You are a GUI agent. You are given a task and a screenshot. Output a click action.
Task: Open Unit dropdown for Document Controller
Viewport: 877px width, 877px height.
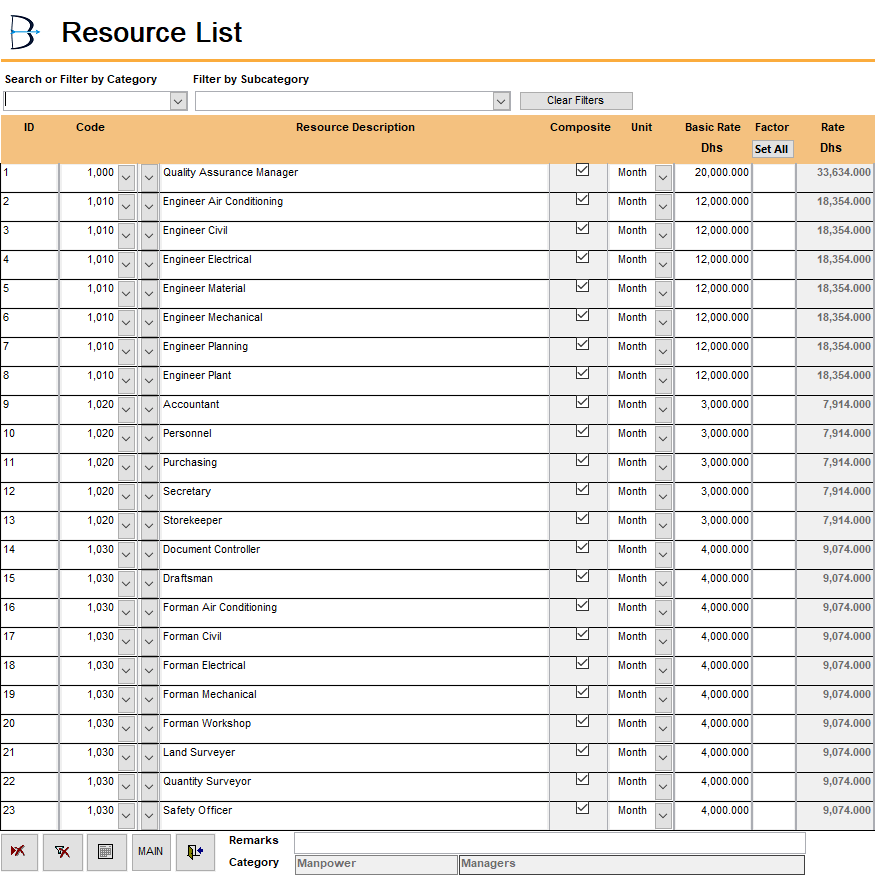click(x=663, y=555)
